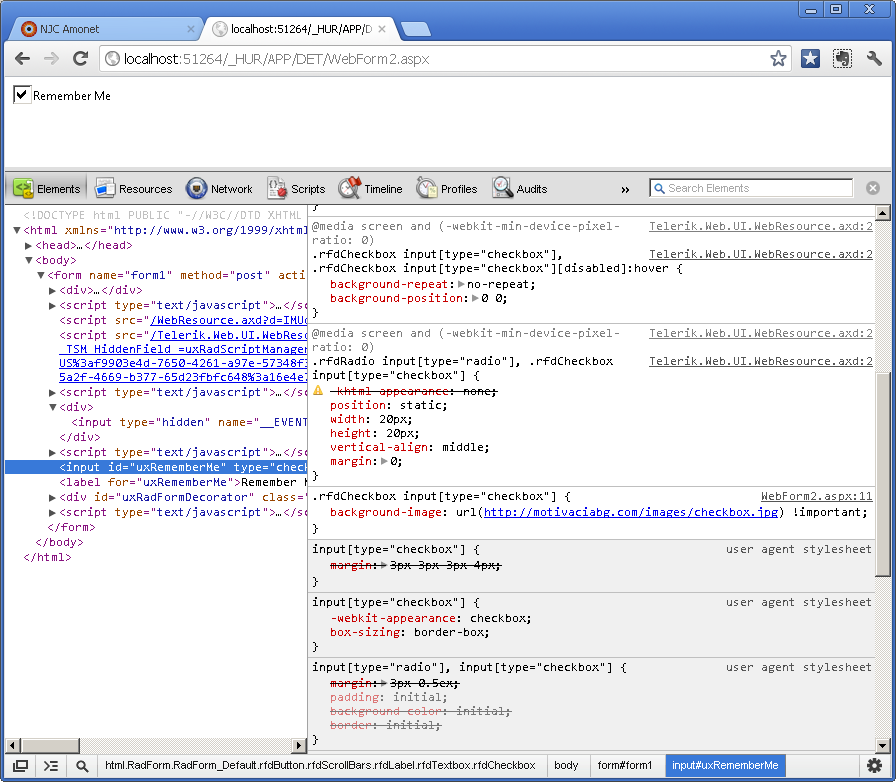Expand the head element node
Screen dimensions: 896x782
point(29,245)
